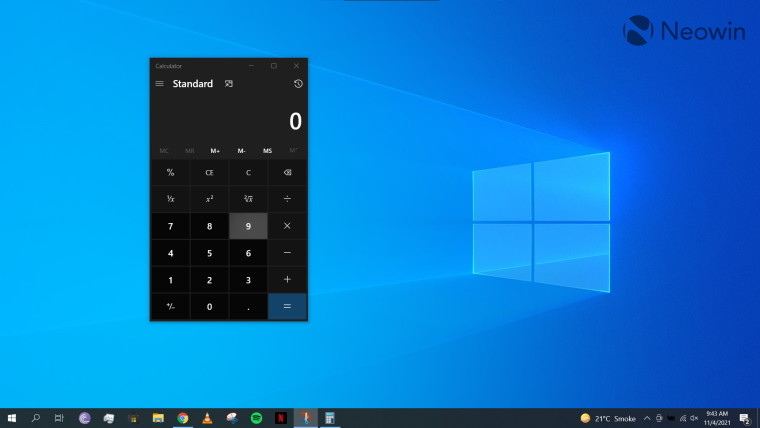
Task: Click the large 0 result readout
Action: pos(295,121)
